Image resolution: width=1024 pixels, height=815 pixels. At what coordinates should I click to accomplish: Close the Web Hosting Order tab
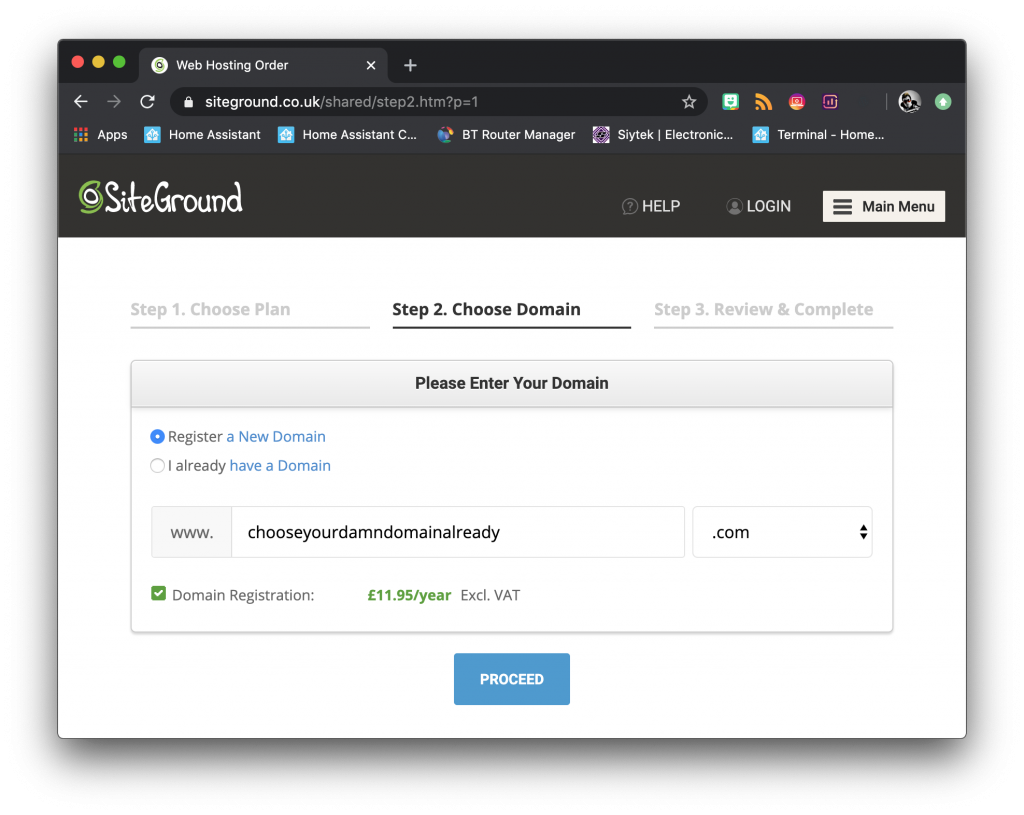[x=371, y=65]
